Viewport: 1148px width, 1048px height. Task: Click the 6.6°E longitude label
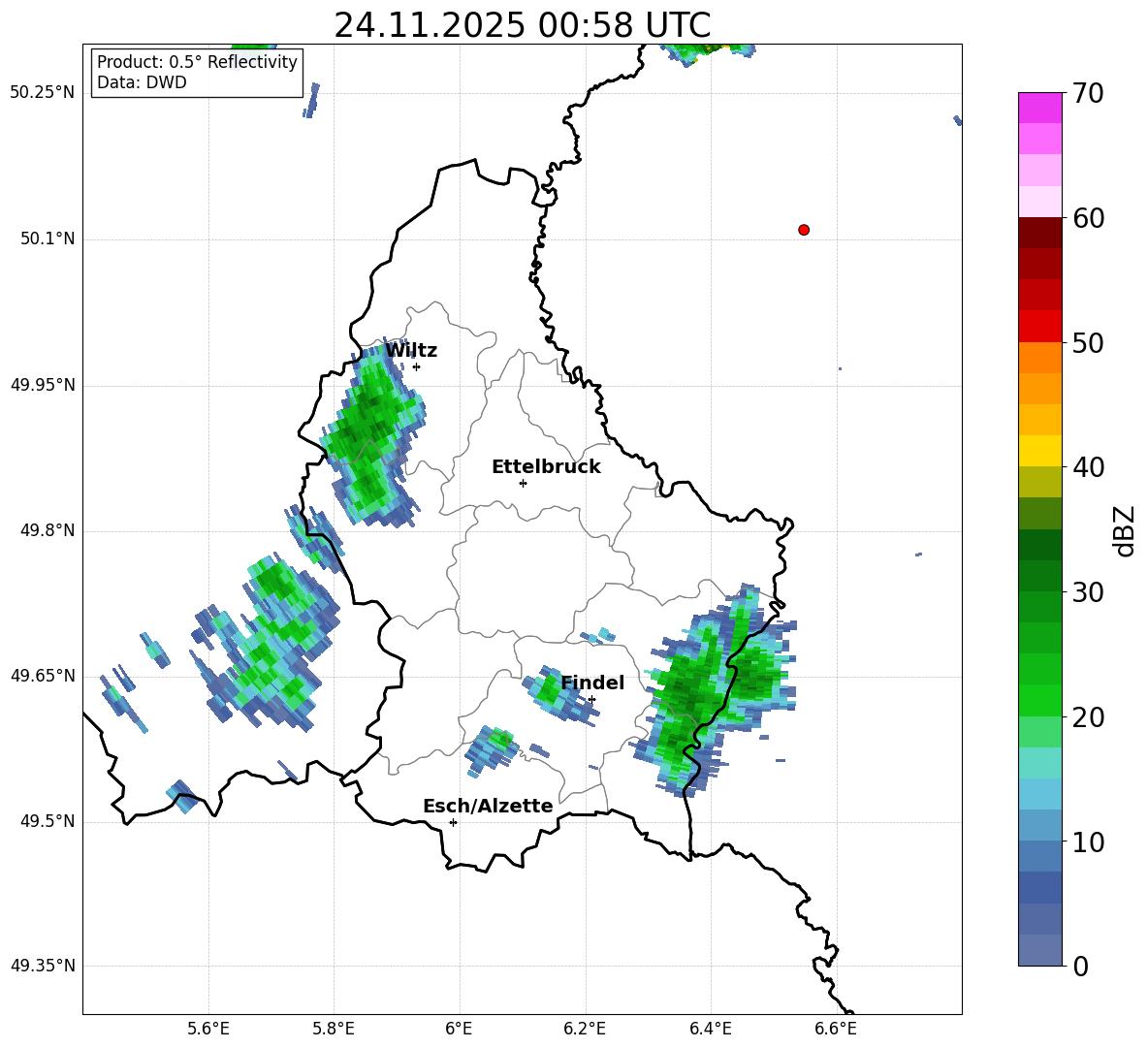tap(836, 1029)
